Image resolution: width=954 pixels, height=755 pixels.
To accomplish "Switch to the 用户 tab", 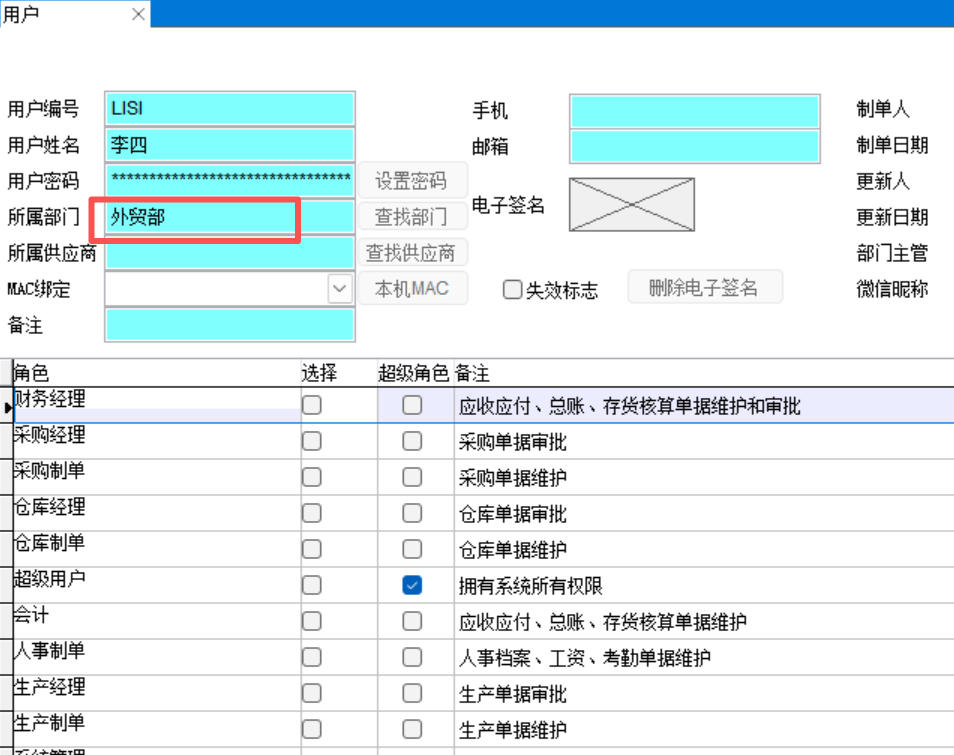I will pyautogui.click(x=40, y=14).
